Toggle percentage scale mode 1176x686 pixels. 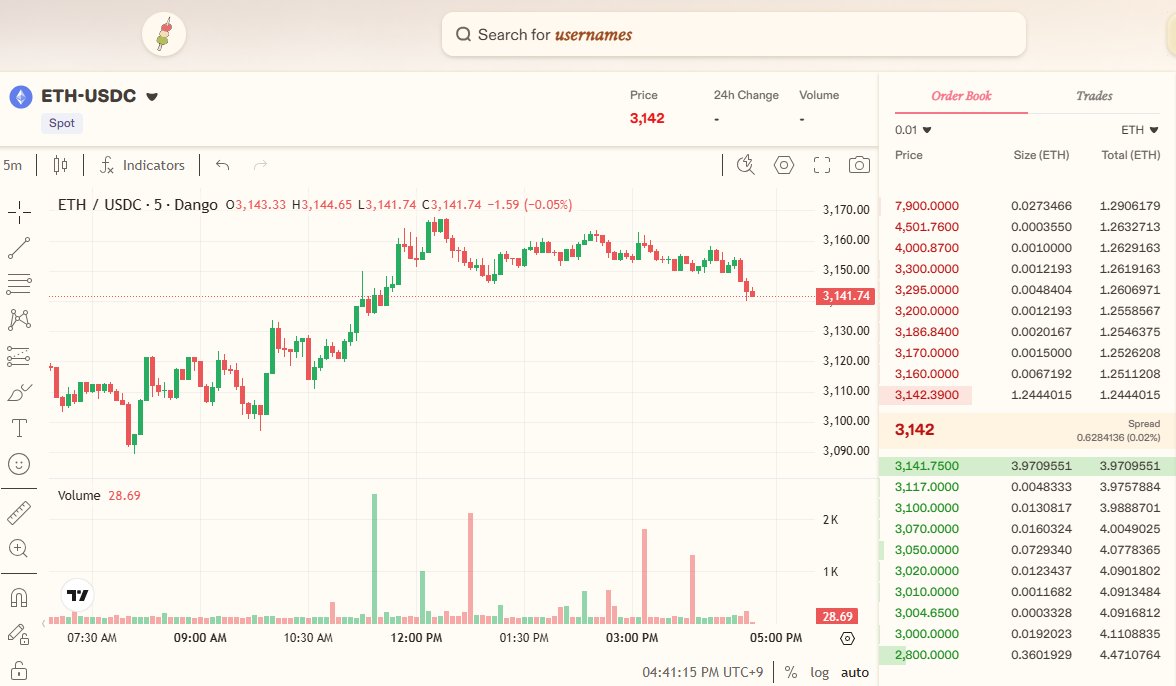pyautogui.click(x=789, y=672)
